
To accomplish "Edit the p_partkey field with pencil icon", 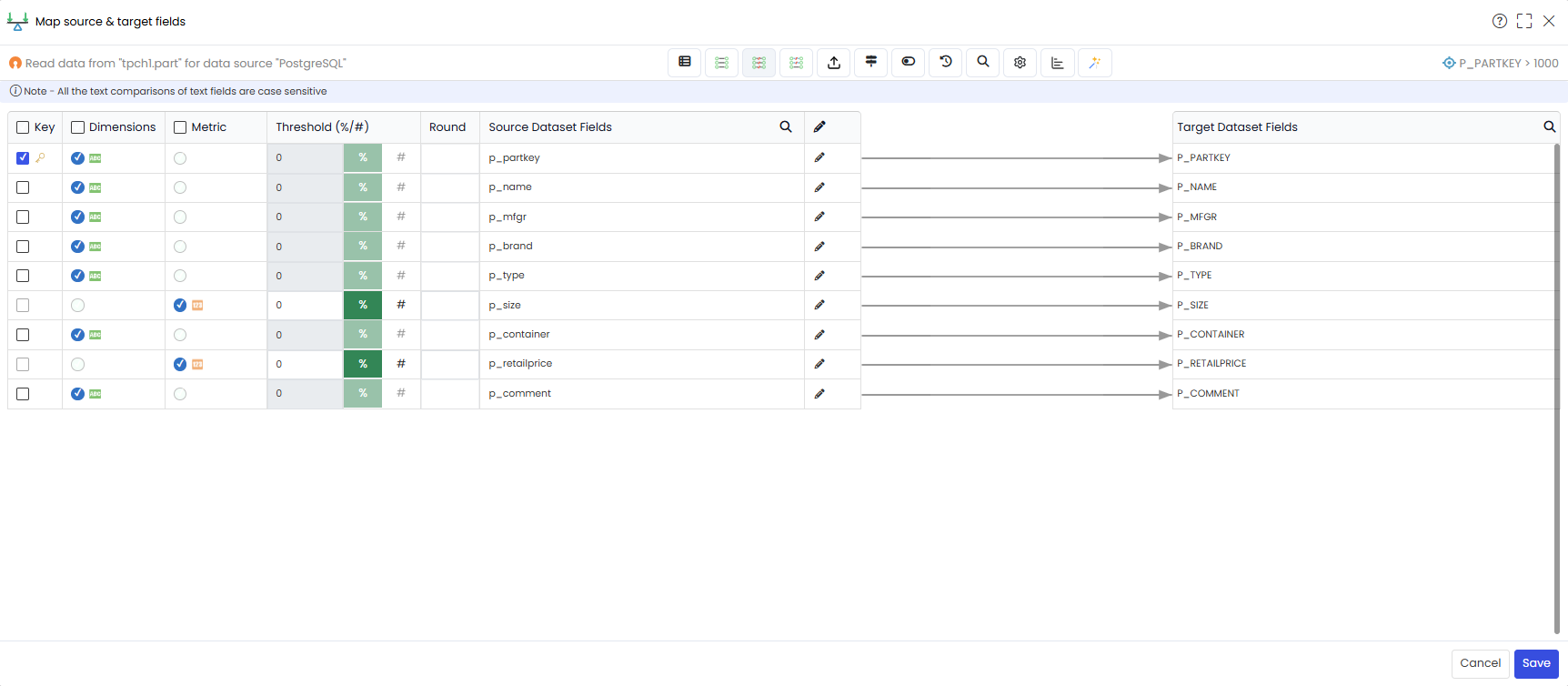I will (x=819, y=157).
